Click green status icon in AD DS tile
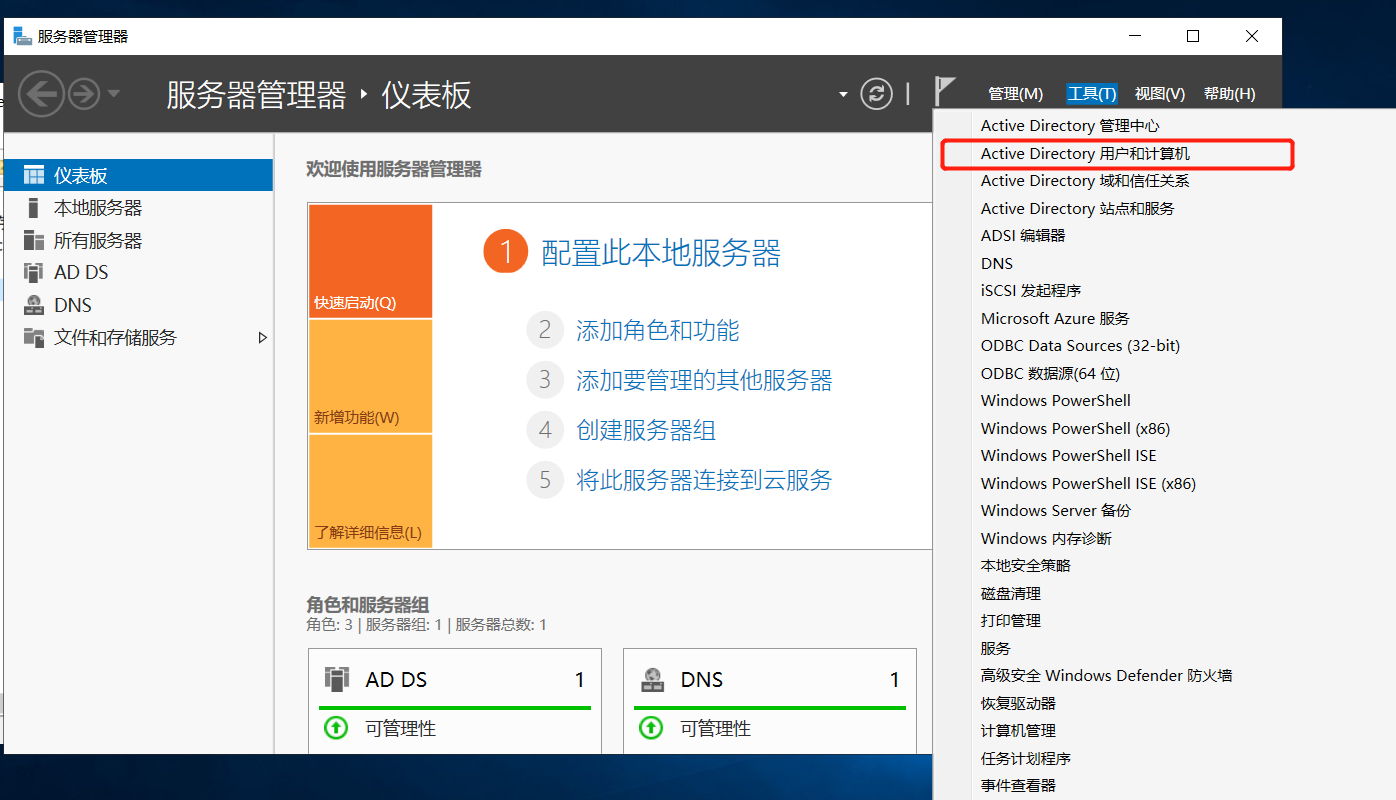The image size is (1396, 800). pyautogui.click(x=336, y=728)
